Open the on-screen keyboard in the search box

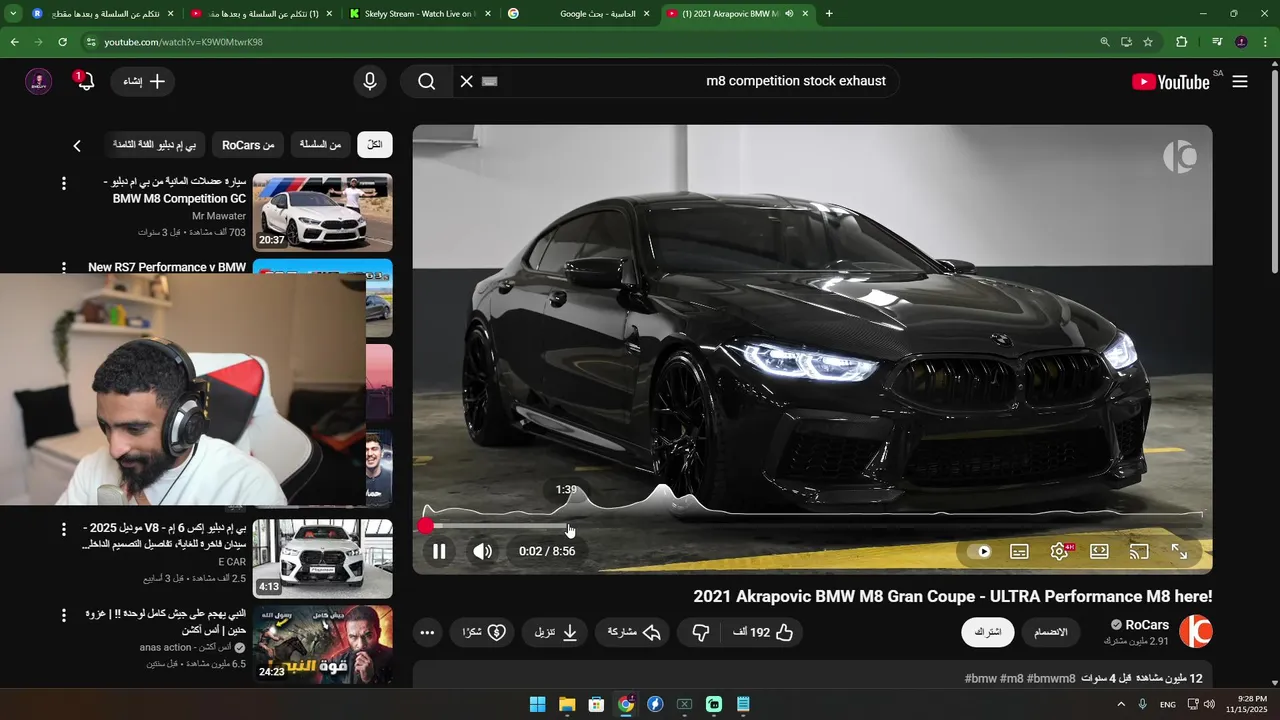click(x=489, y=81)
